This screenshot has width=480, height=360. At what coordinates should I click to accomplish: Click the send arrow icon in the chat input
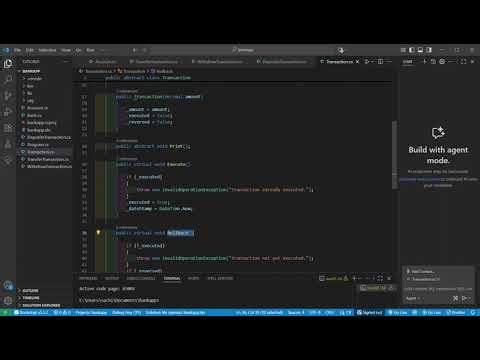(464, 298)
